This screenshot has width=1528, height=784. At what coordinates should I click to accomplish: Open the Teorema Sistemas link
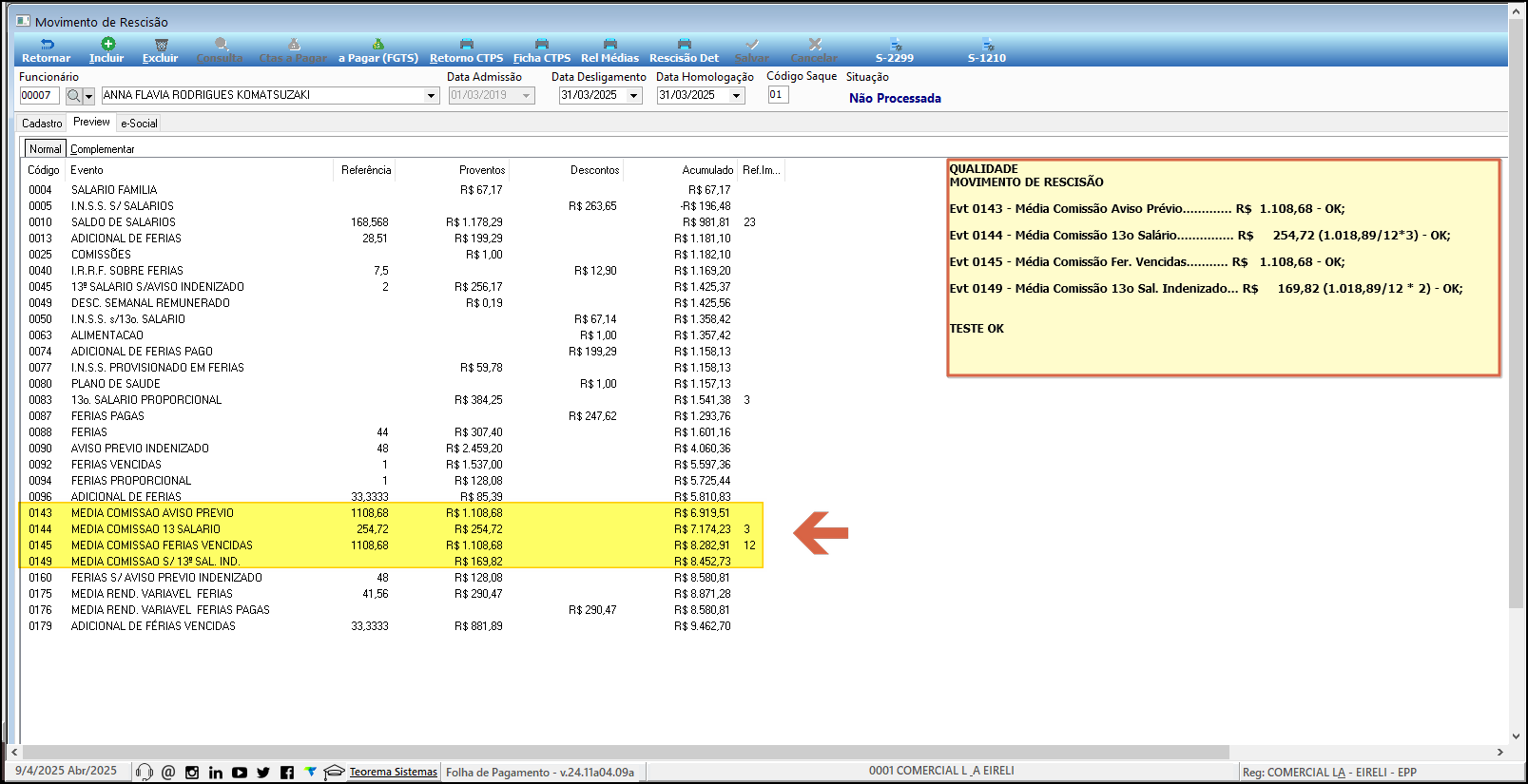point(394,772)
